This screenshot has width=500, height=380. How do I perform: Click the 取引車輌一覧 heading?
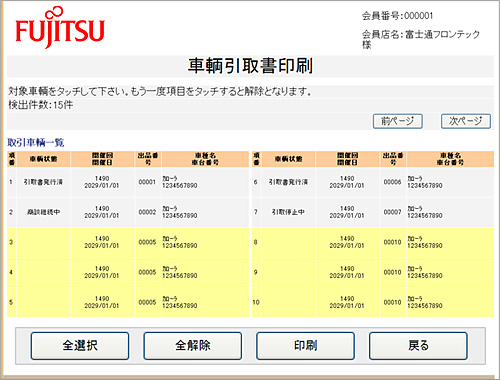click(36, 143)
